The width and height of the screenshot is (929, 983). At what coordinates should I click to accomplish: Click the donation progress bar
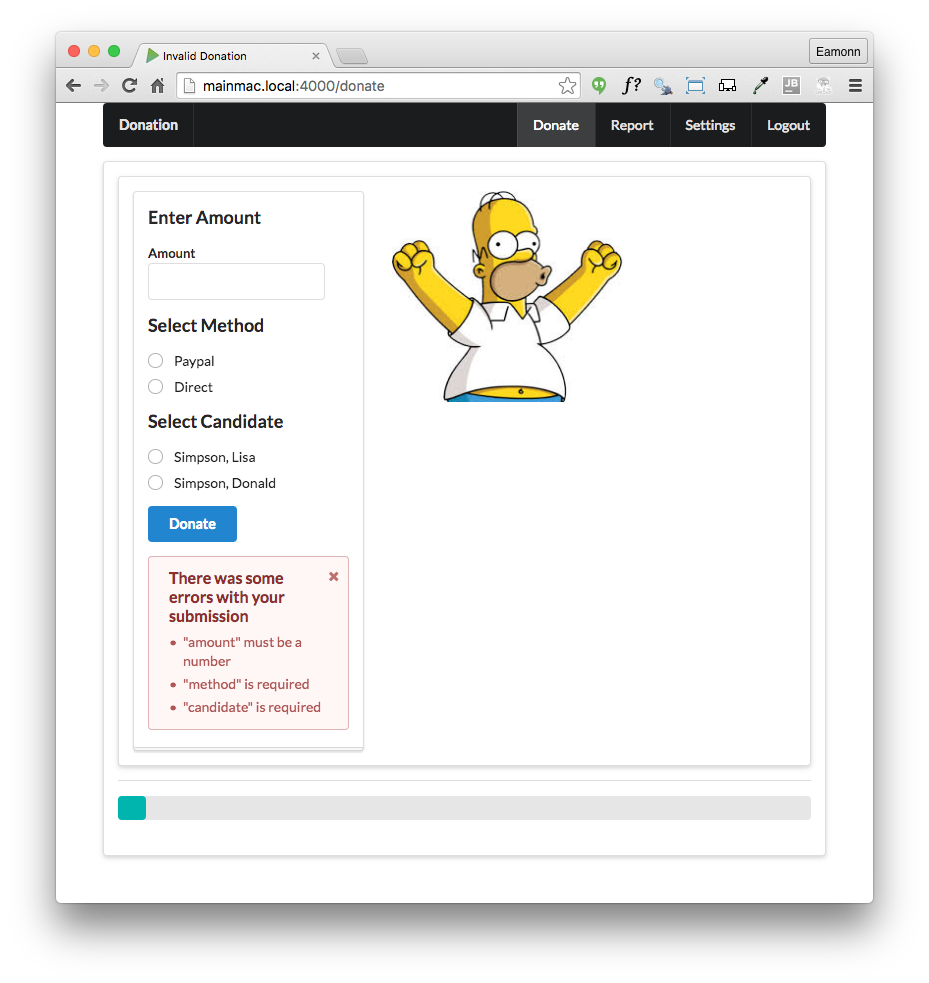click(464, 808)
